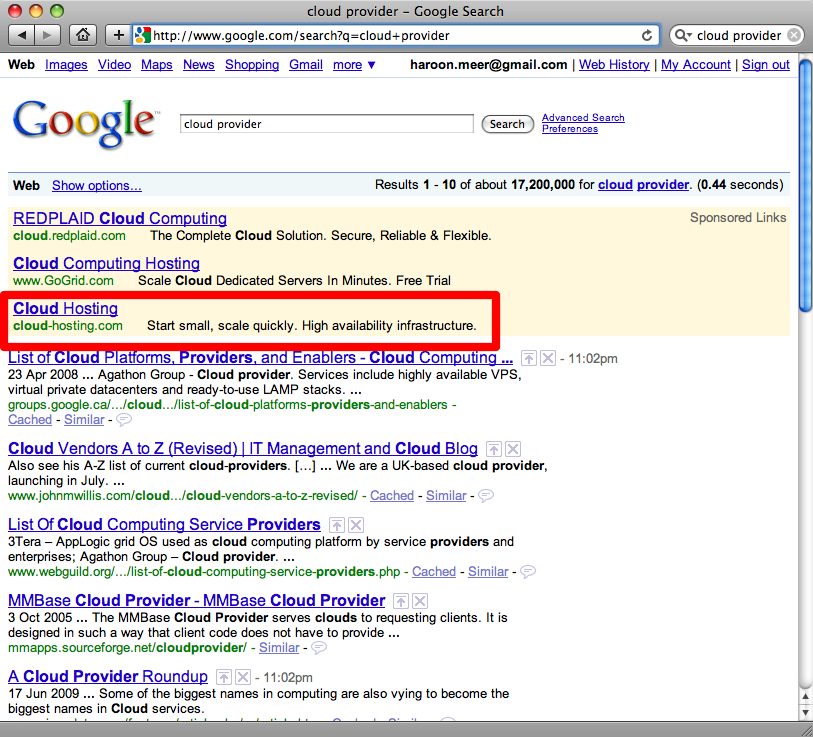
Task: Open the Cloud Hosting sponsored link
Action: click(65, 309)
